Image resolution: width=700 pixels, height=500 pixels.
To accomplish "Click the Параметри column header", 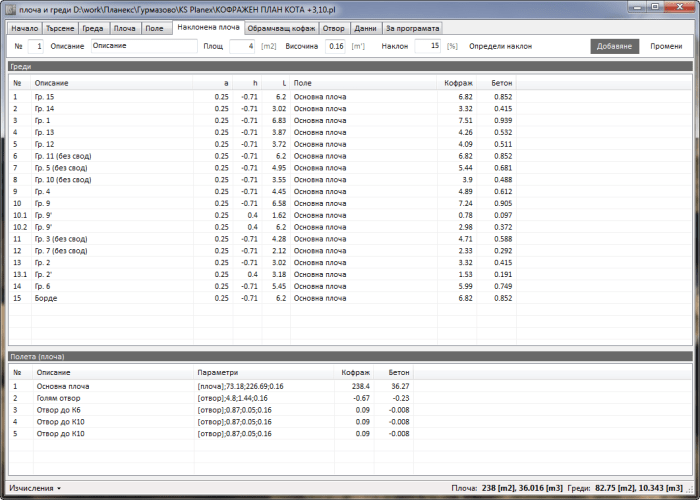I will [217, 372].
